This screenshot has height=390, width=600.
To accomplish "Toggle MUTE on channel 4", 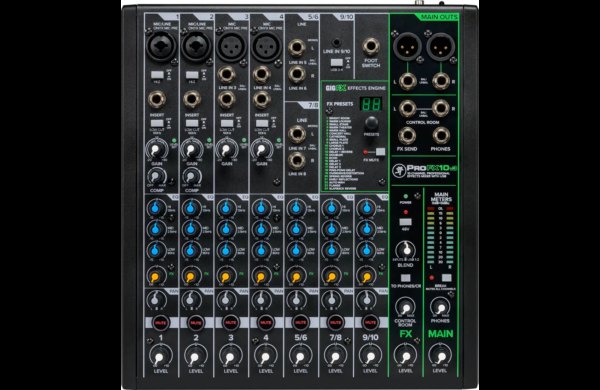I will [266, 323].
